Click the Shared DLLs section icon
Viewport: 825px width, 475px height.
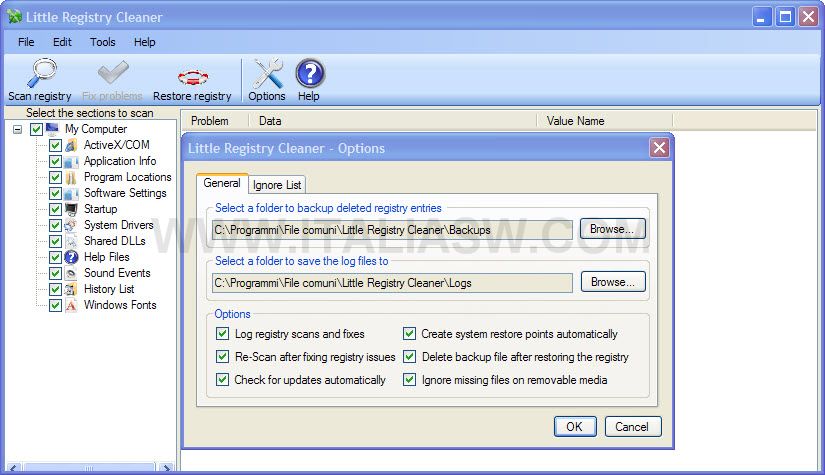pyautogui.click(x=71, y=241)
